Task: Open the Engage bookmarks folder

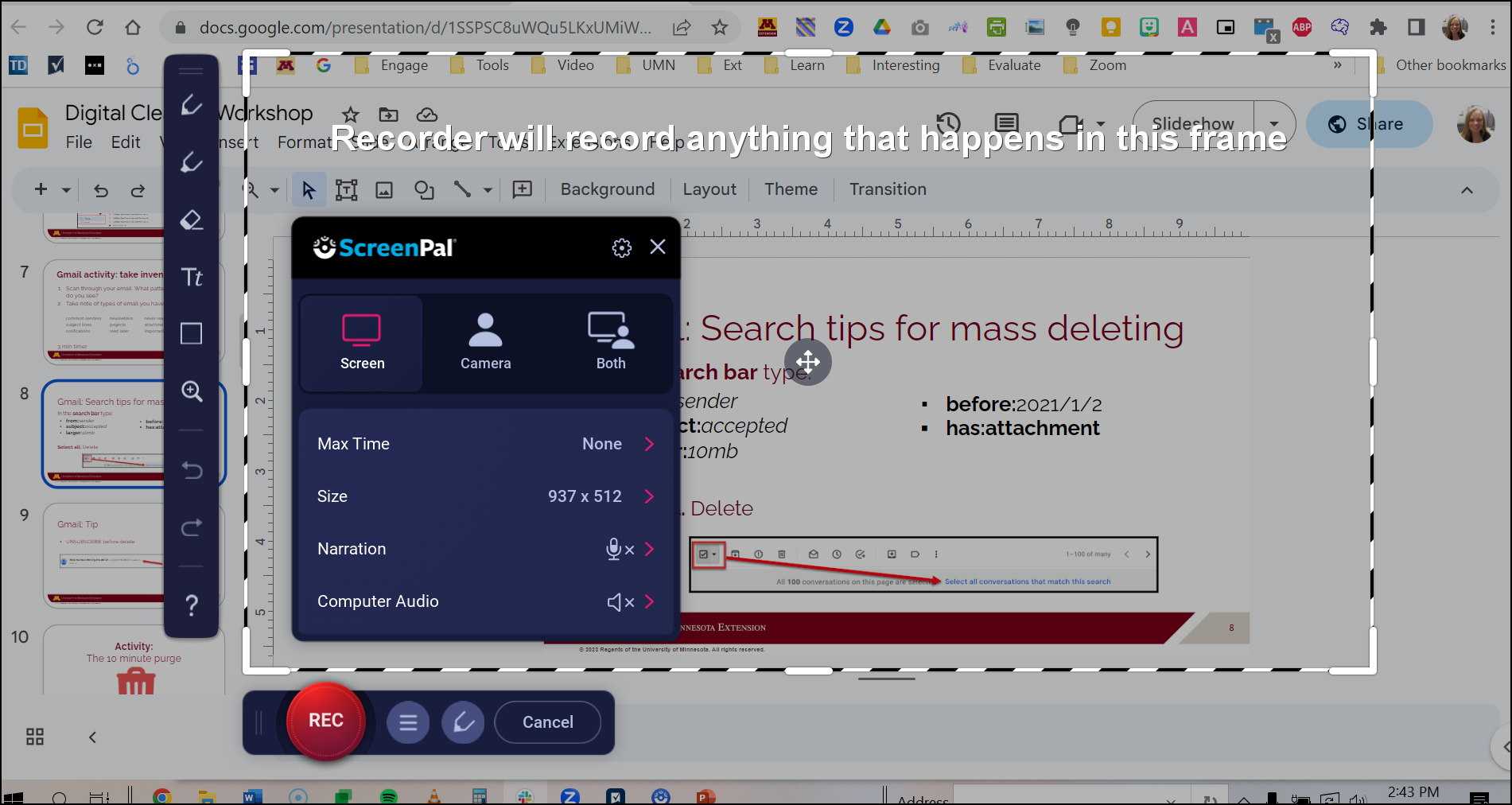Action: coord(391,65)
